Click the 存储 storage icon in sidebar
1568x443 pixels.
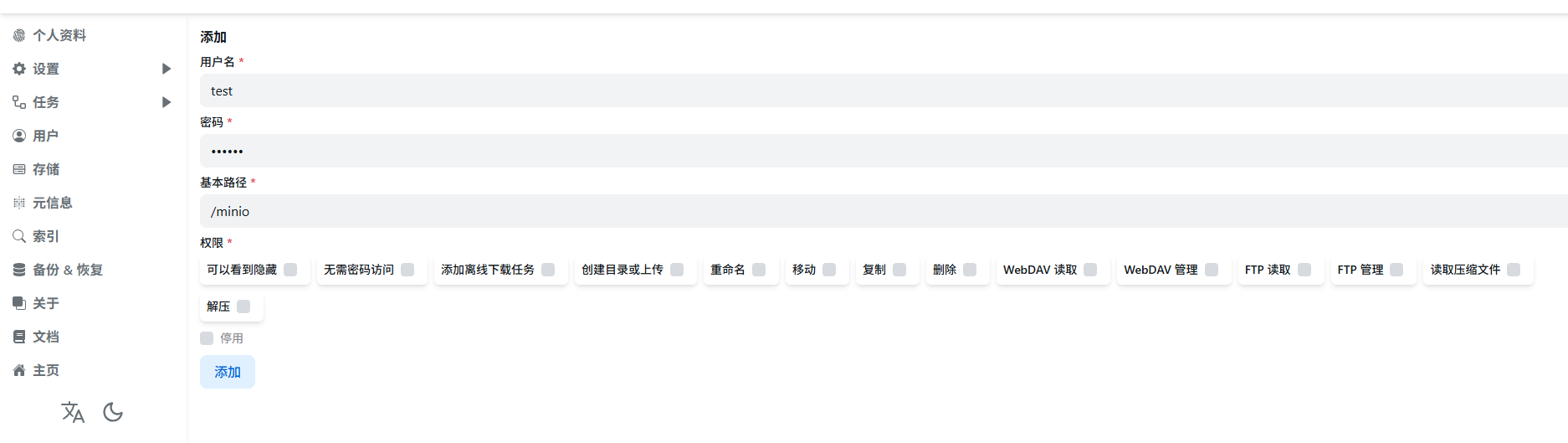pos(19,169)
